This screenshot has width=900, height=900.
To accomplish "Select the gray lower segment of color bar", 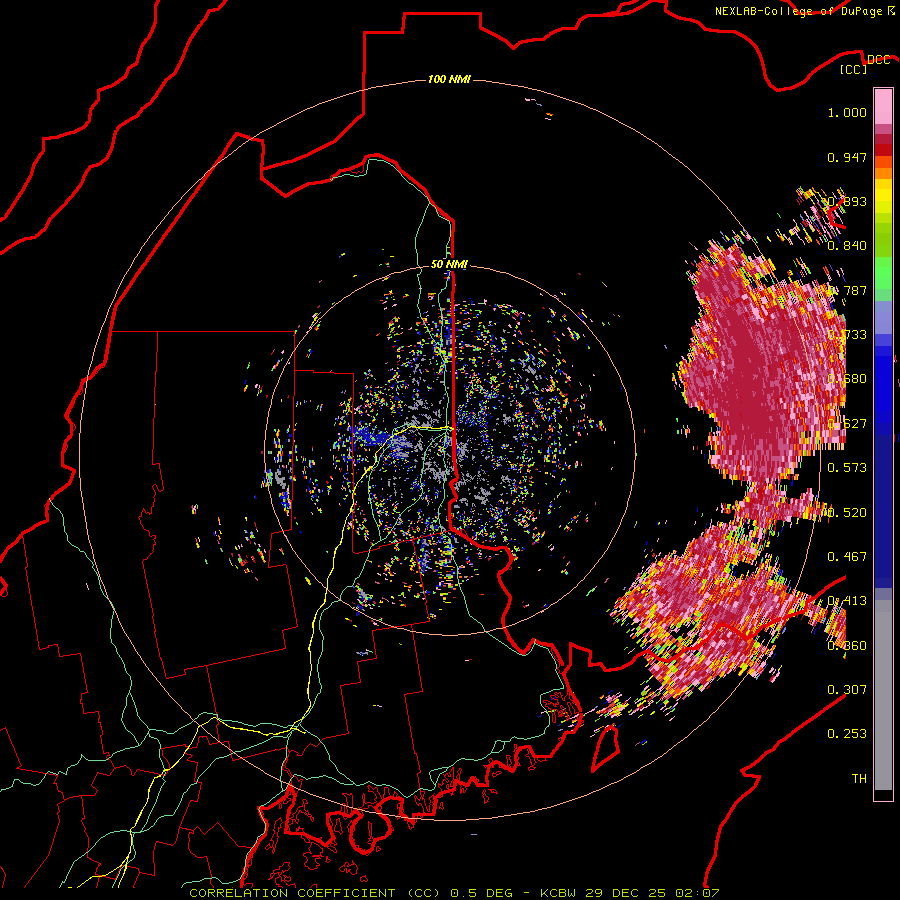I will (883, 695).
